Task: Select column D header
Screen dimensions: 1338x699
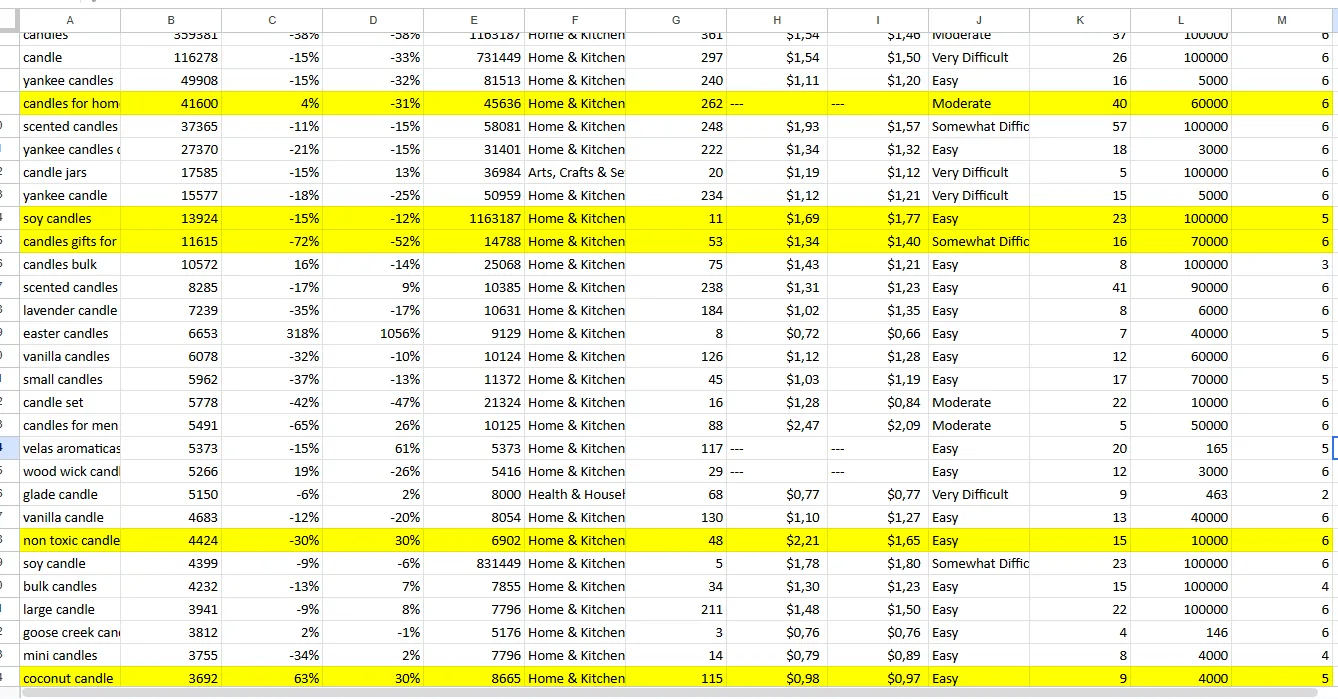Action: tap(373, 21)
